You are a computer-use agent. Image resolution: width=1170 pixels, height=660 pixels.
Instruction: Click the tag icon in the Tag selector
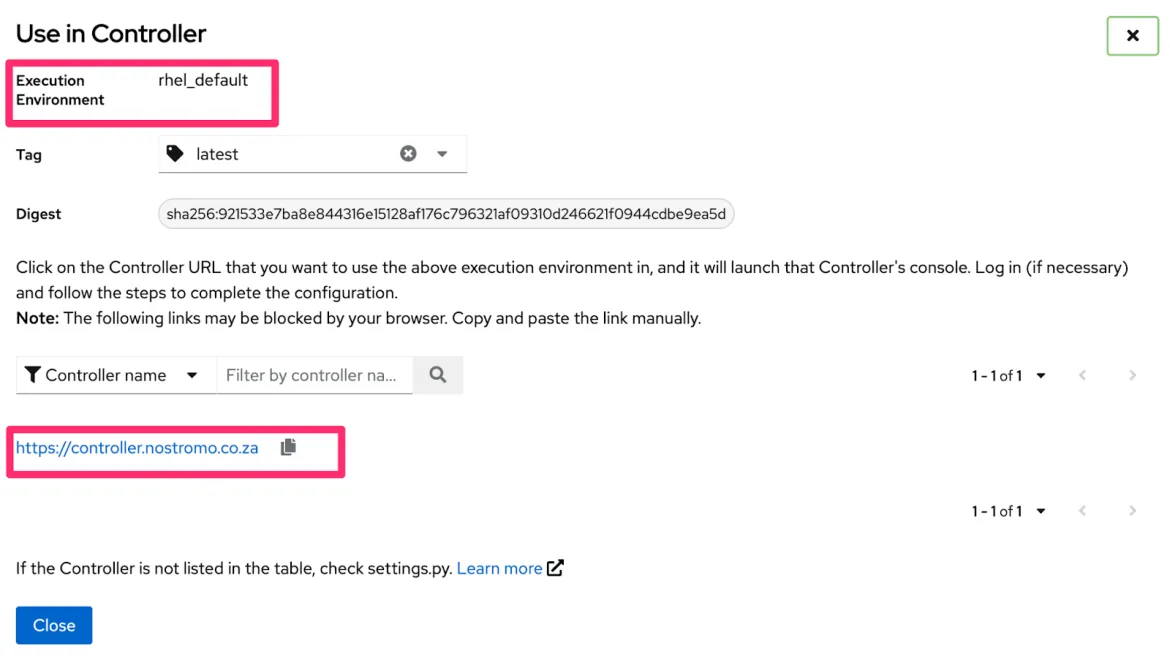[175, 154]
